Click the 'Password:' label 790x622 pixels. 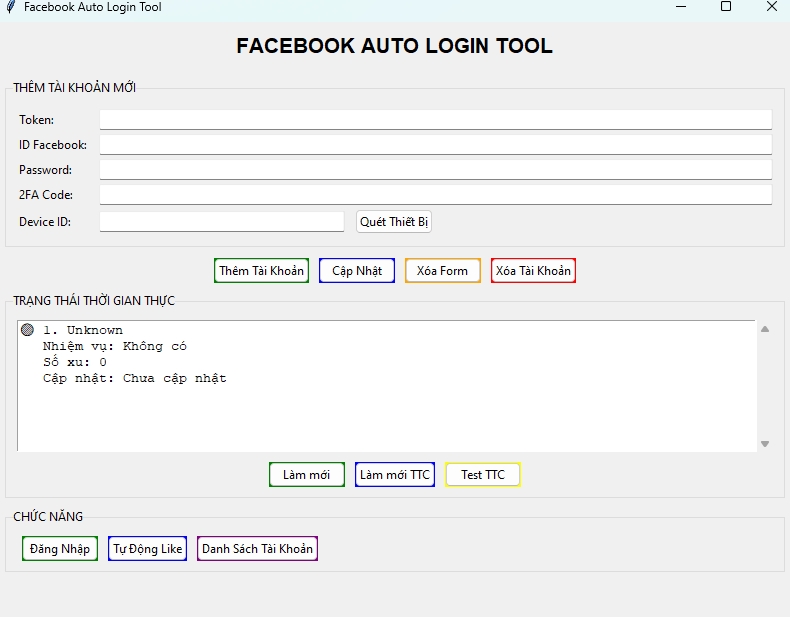45,170
